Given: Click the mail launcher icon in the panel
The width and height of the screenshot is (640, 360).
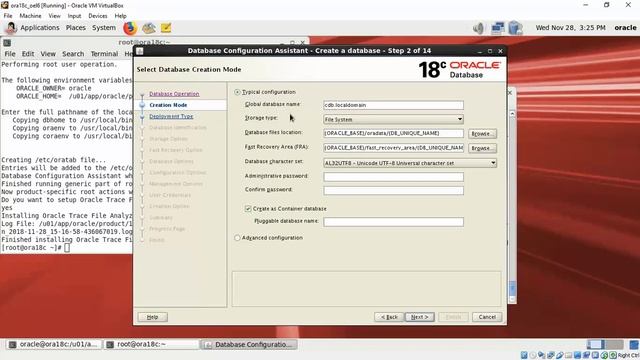Looking at the screenshot, I should click(x=149, y=28).
